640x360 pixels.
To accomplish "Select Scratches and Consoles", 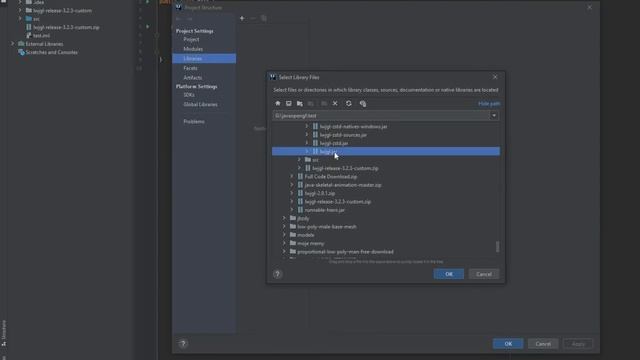I will pos(51,52).
